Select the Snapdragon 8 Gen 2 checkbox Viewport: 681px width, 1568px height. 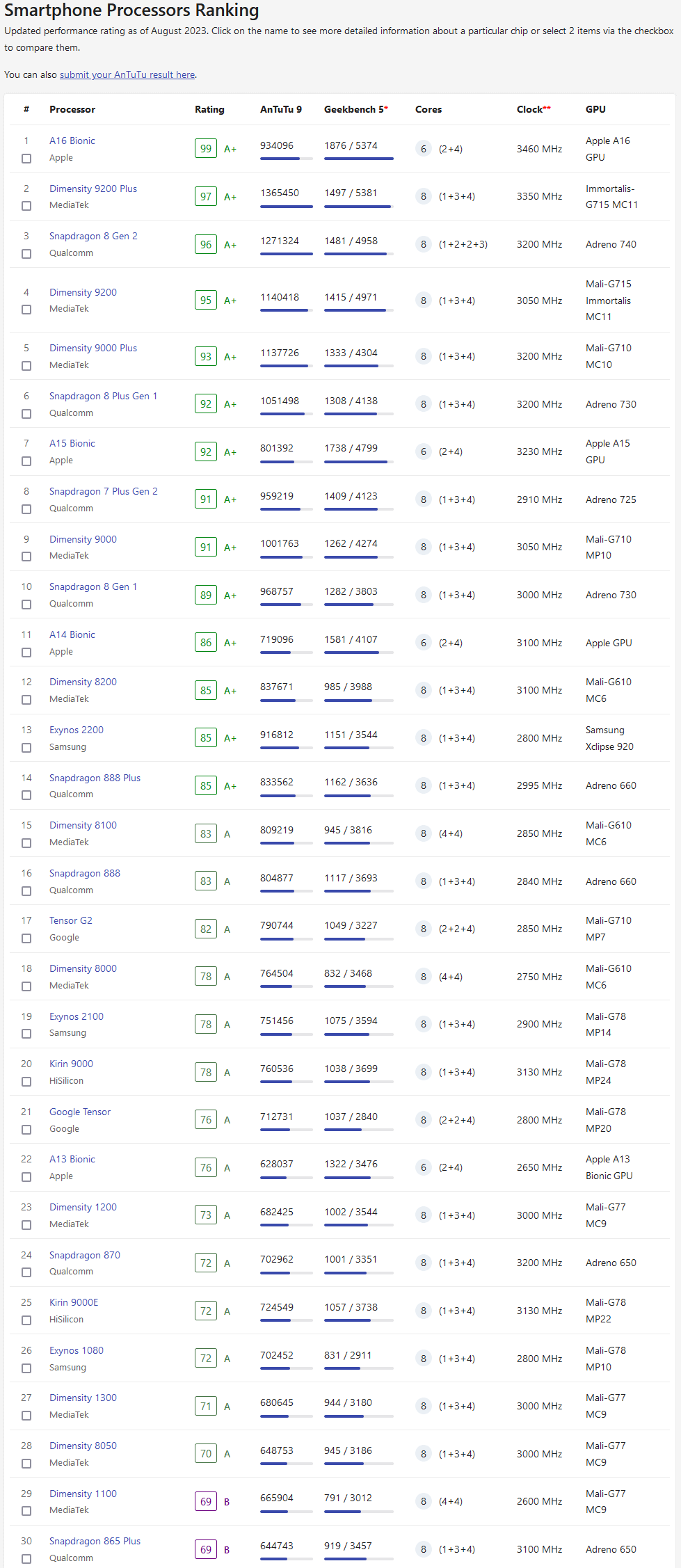(x=26, y=254)
